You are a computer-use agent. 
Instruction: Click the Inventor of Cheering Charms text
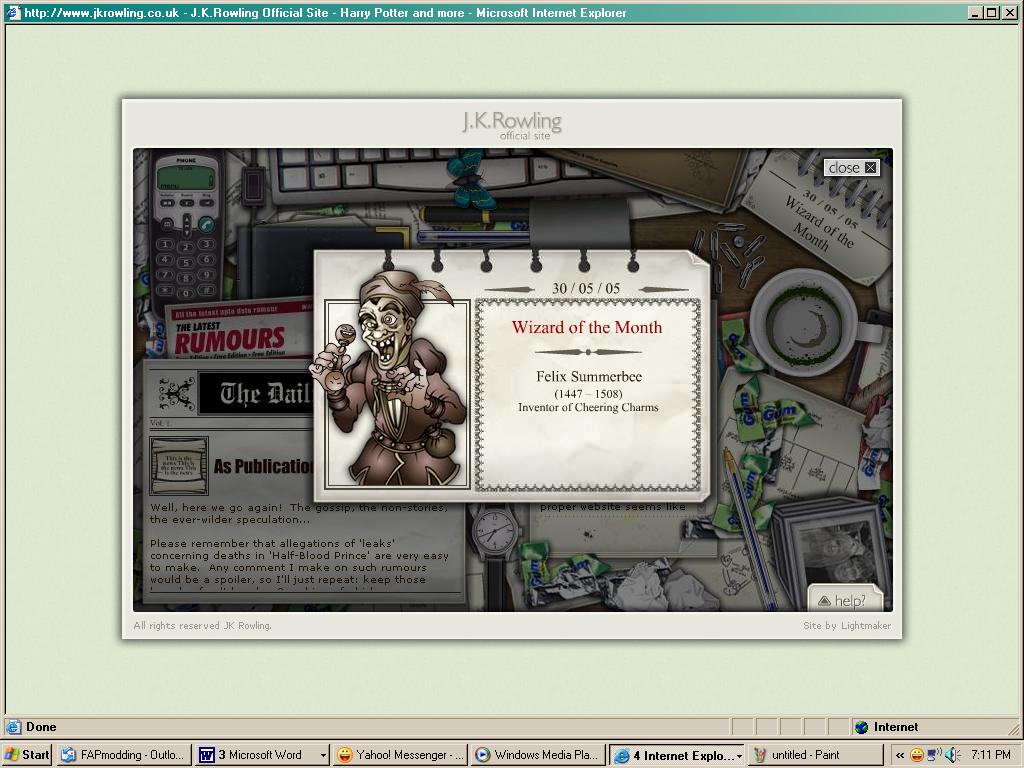tap(588, 408)
